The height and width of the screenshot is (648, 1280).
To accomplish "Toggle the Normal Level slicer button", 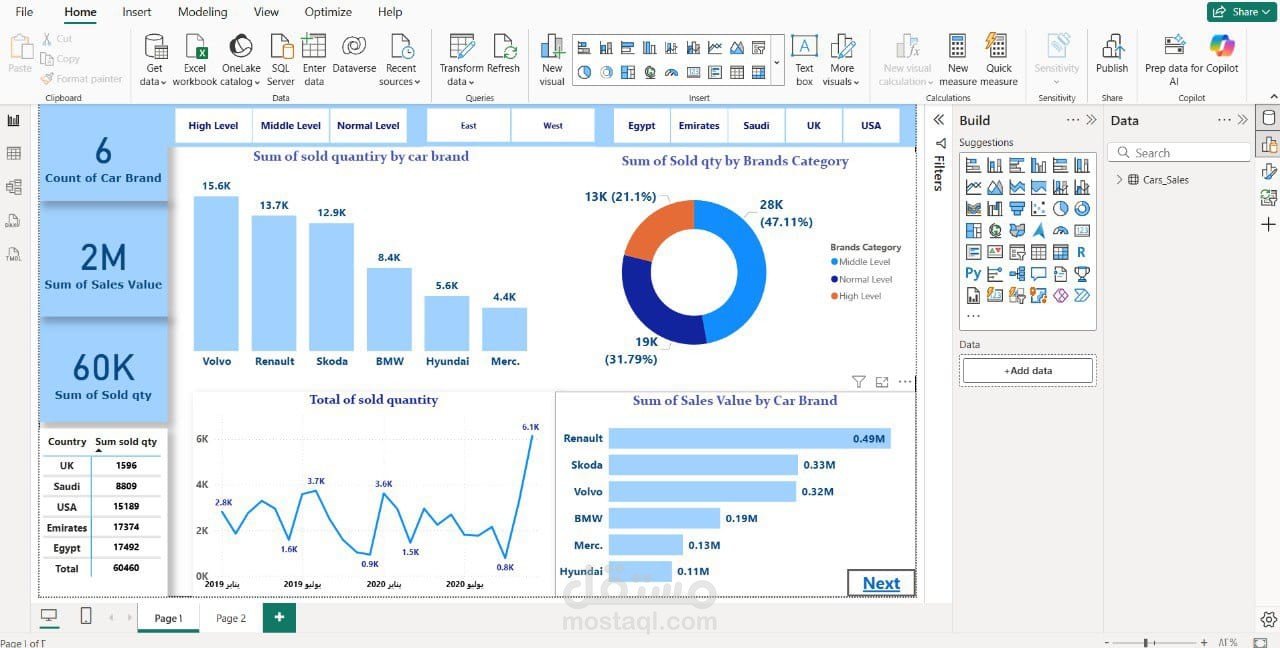I will pyautogui.click(x=368, y=126).
